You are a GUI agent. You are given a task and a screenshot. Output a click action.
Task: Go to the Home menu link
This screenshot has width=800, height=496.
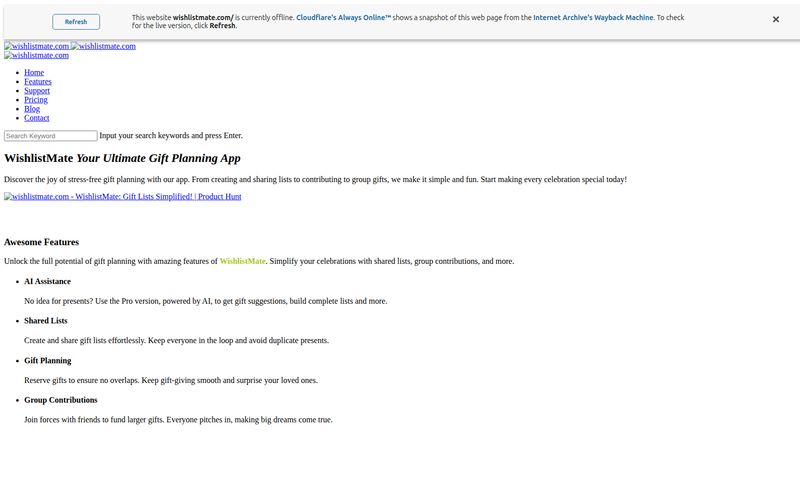34,72
